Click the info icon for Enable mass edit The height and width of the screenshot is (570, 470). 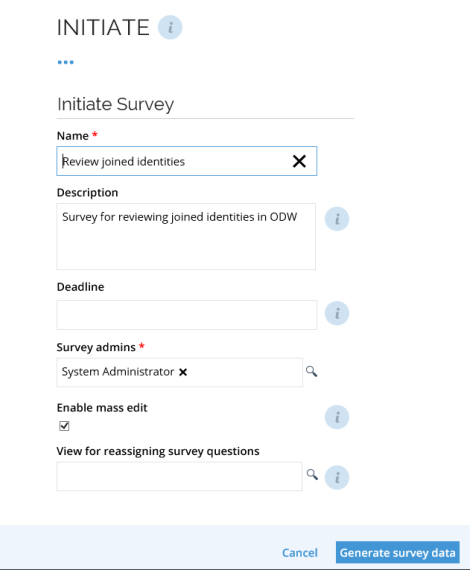[337, 417]
